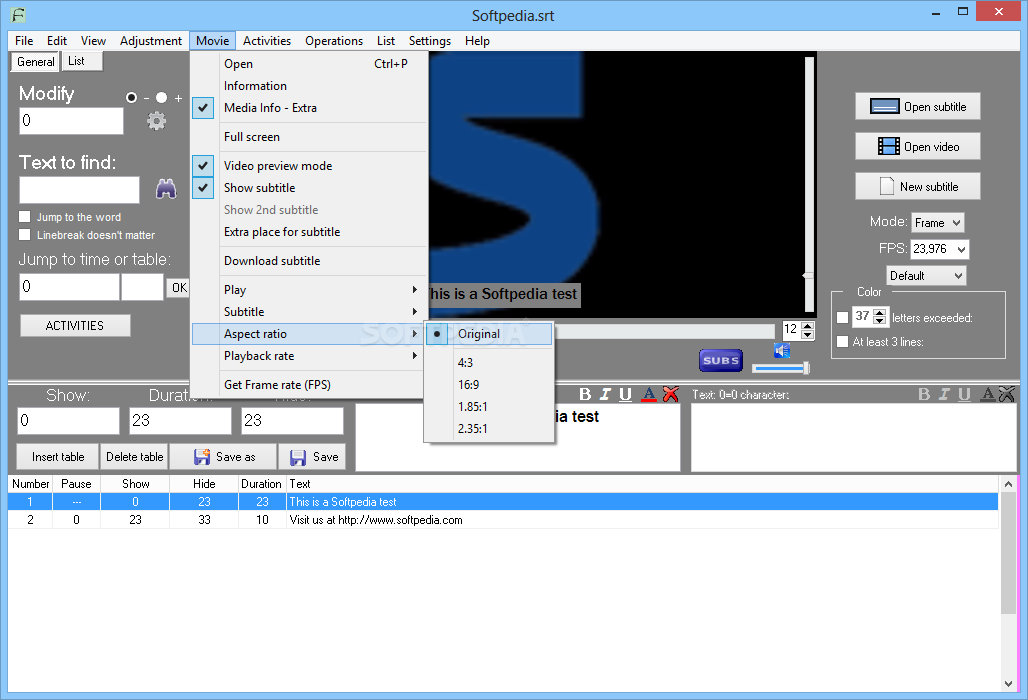Screen dimensions: 1028x700
Task: Open the Mode Frame dropdown
Action: [938, 223]
